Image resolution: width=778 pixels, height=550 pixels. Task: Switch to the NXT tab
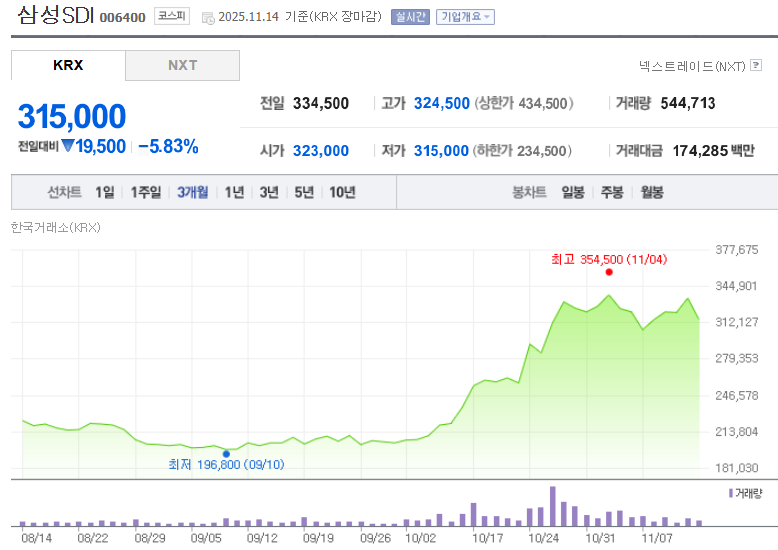(183, 65)
